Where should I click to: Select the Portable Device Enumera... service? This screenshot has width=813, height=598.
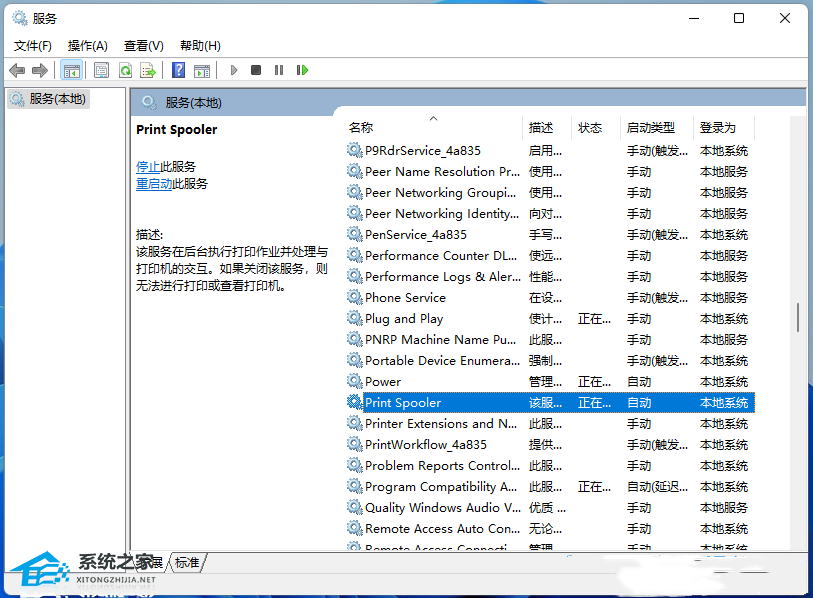point(550,360)
